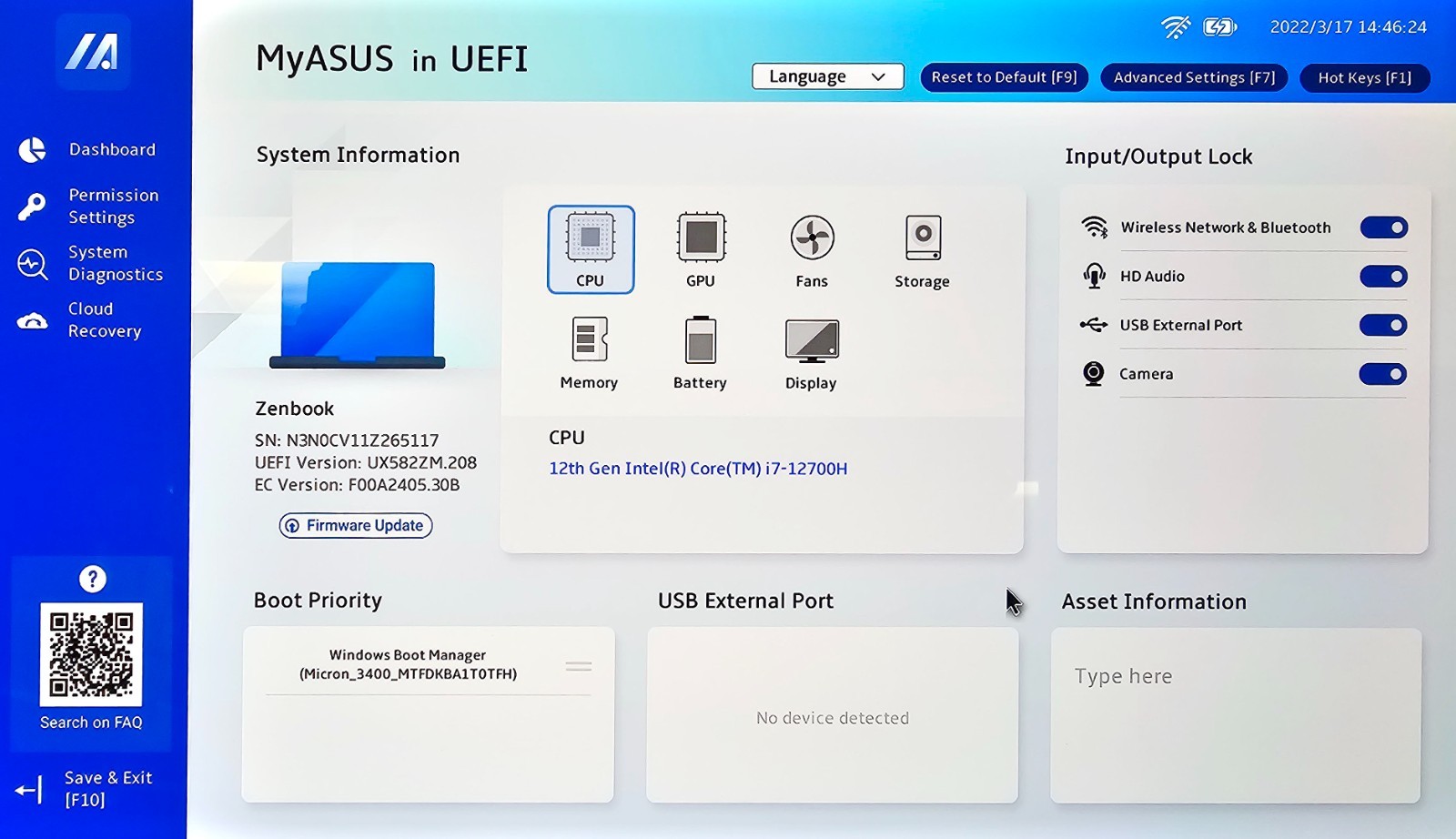The width and height of the screenshot is (1456, 839).
Task: Open the Language dropdown
Action: point(827,76)
